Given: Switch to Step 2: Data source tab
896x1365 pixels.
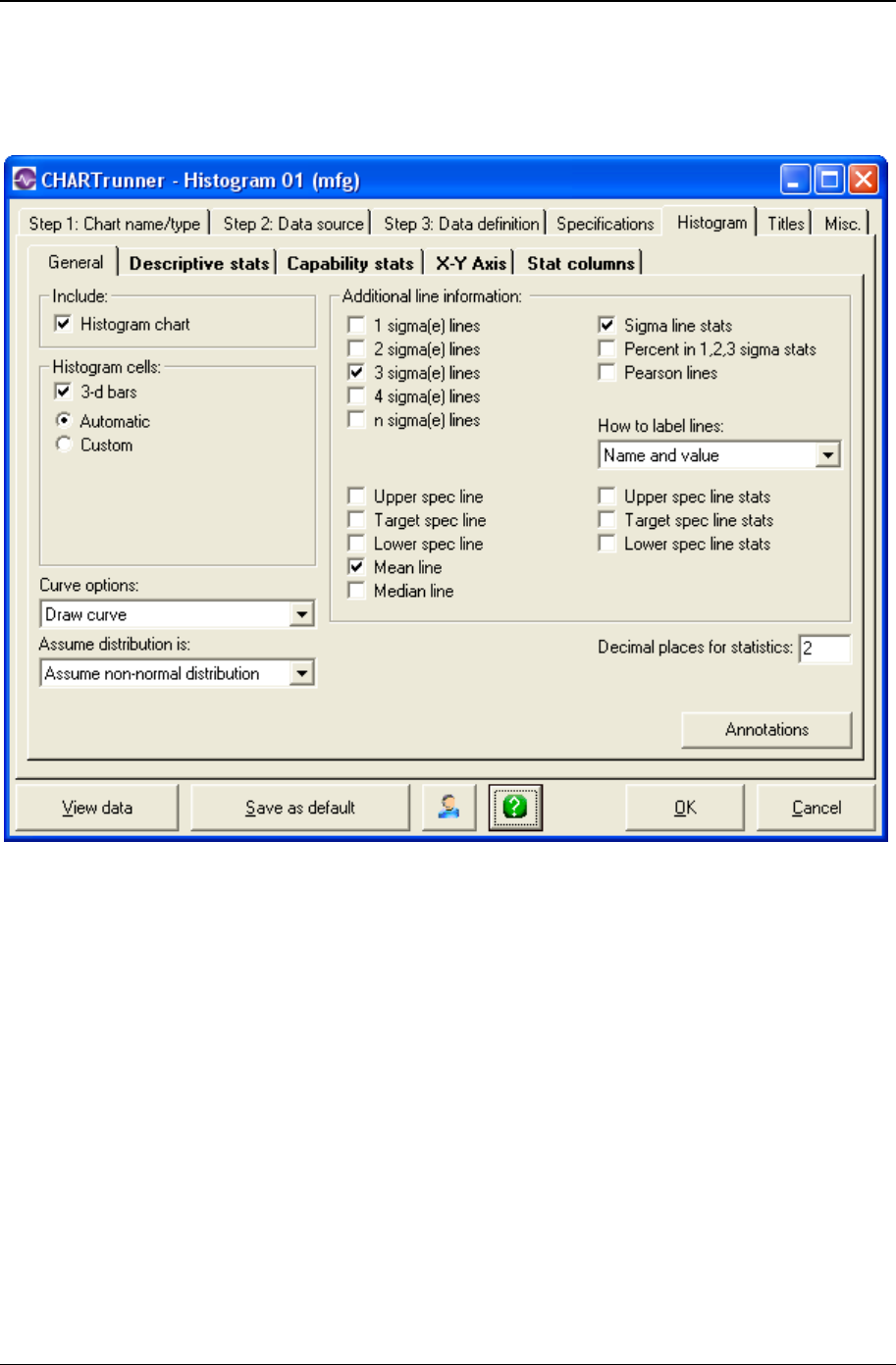Looking at the screenshot, I should (293, 224).
